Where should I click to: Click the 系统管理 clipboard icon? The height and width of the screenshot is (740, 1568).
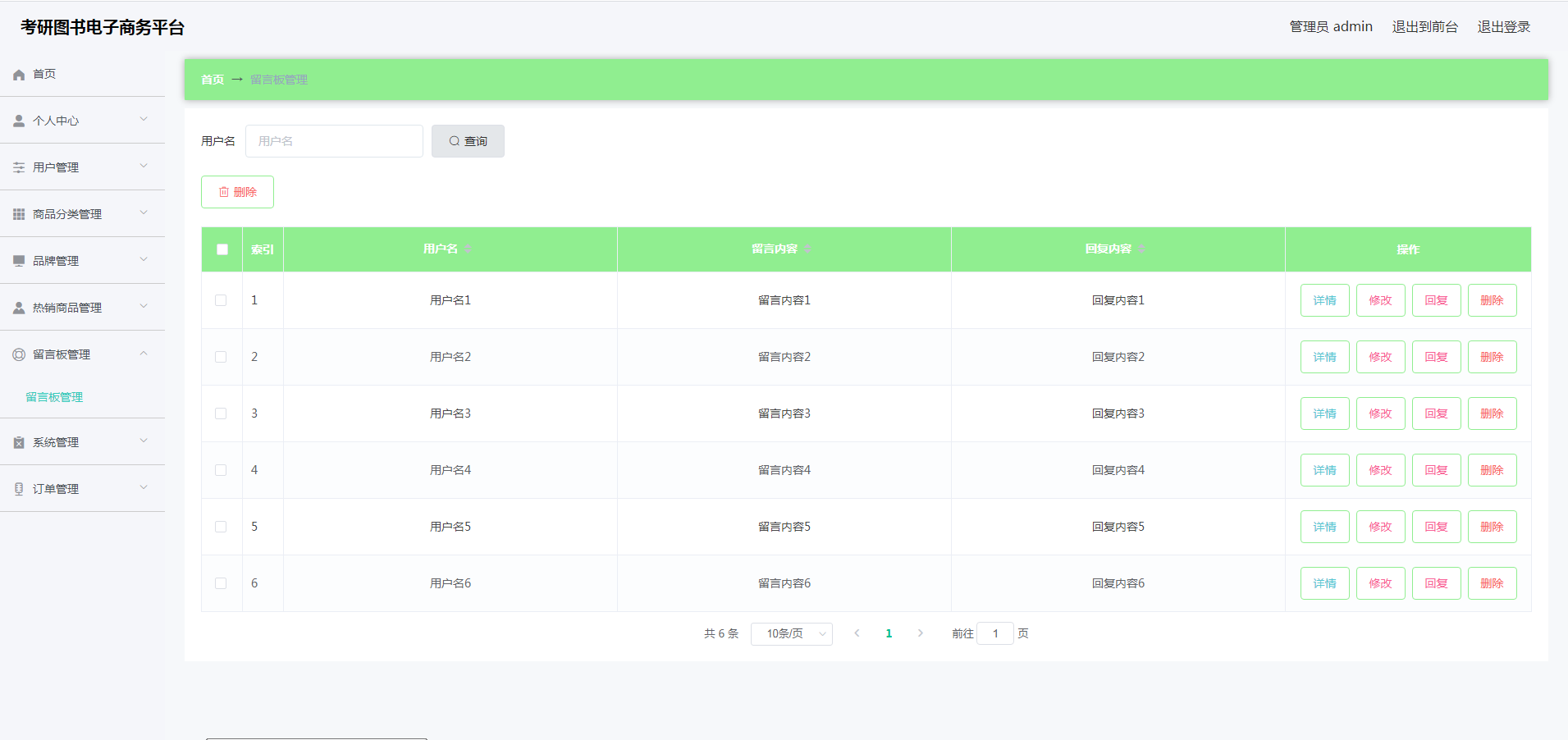tap(19, 442)
